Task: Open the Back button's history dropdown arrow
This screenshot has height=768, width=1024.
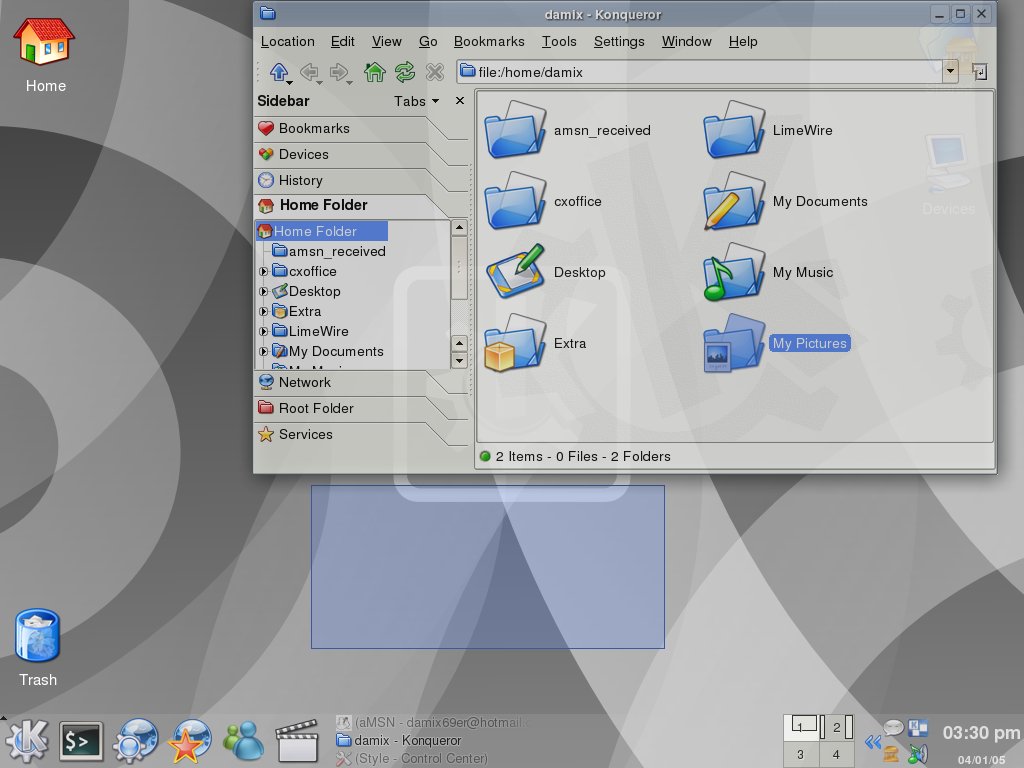Action: pyautogui.click(x=319, y=82)
